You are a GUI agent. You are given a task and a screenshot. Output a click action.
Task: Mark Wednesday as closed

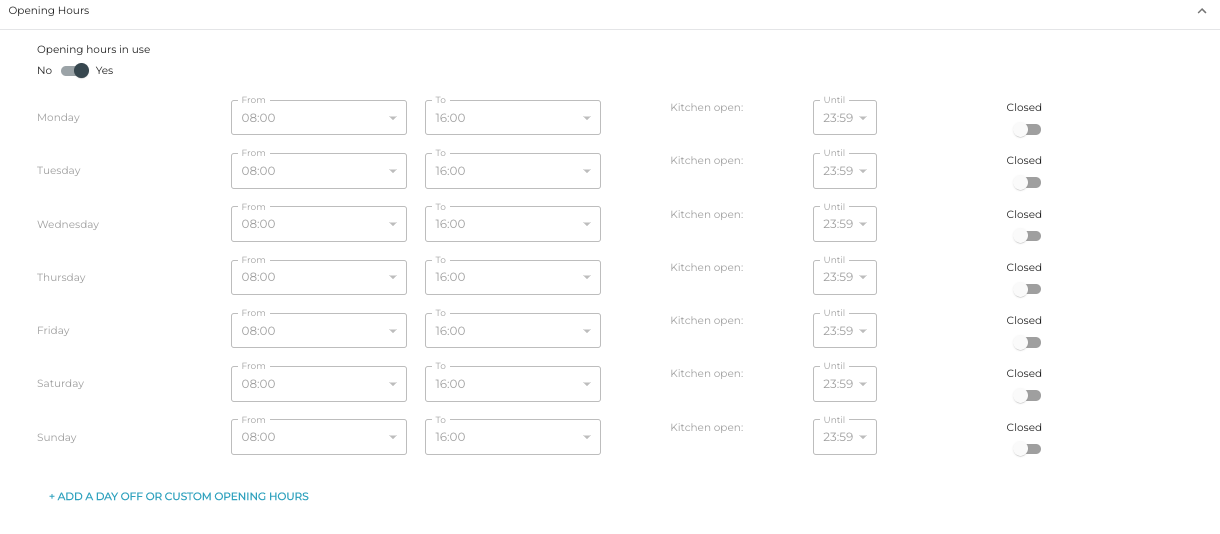(x=1027, y=236)
